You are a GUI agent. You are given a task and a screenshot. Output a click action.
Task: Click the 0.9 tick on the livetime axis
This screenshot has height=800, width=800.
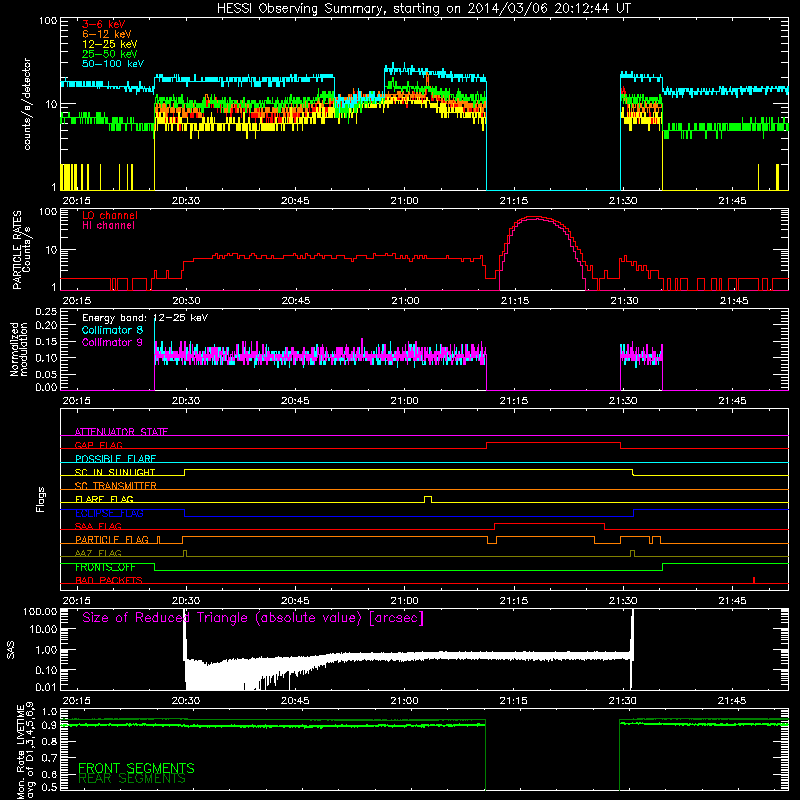(49, 726)
